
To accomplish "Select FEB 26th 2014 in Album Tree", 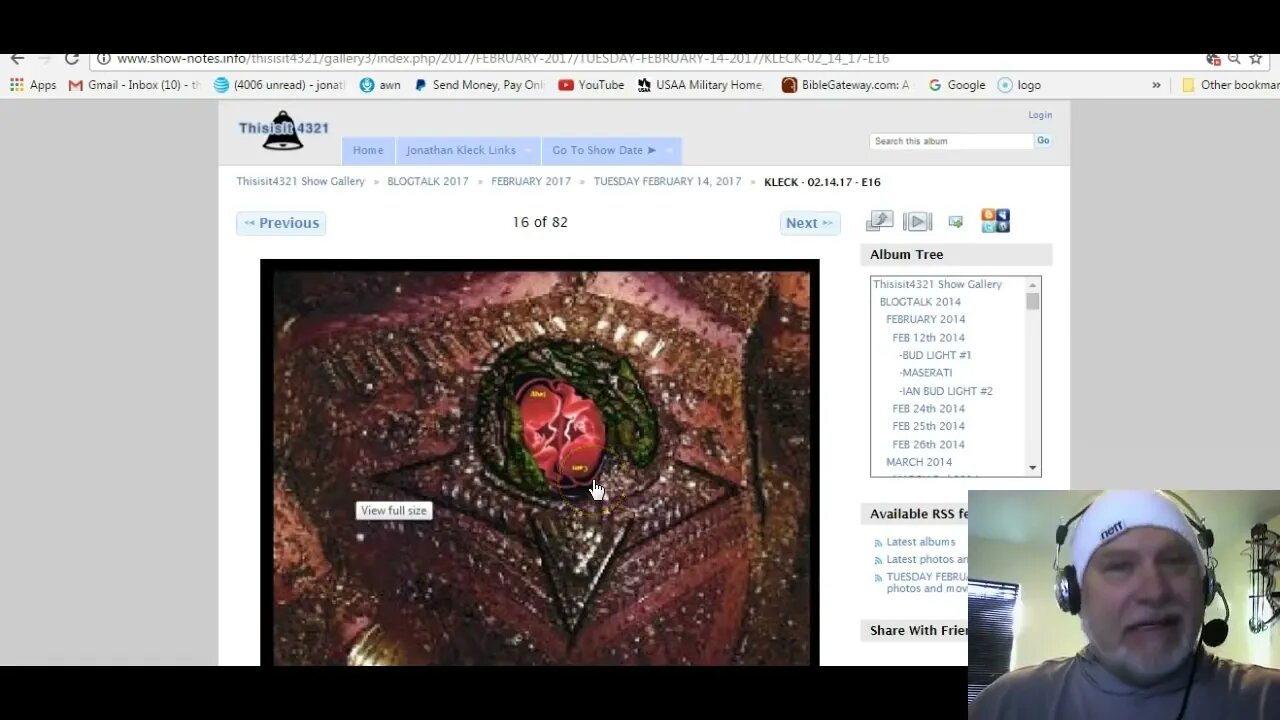I will pyautogui.click(x=929, y=444).
